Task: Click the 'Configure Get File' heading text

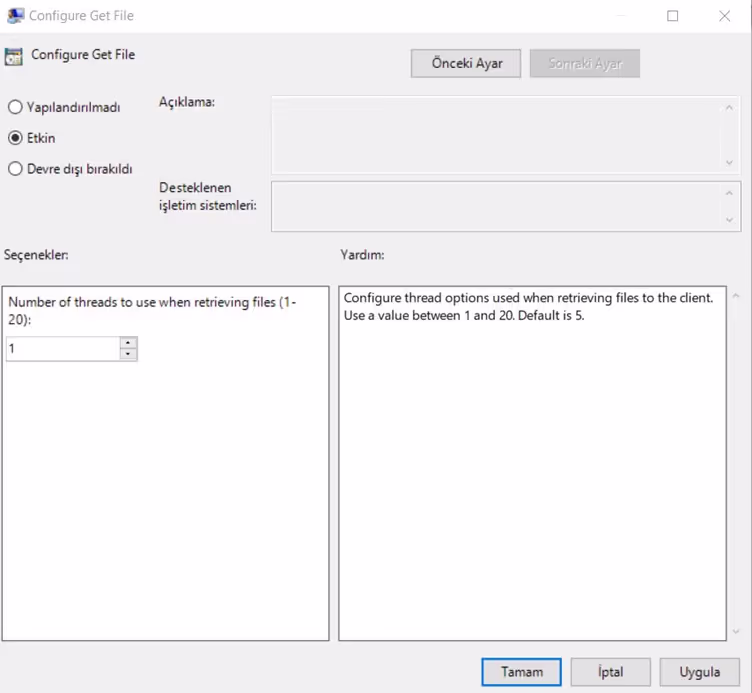Action: pyautogui.click(x=83, y=55)
